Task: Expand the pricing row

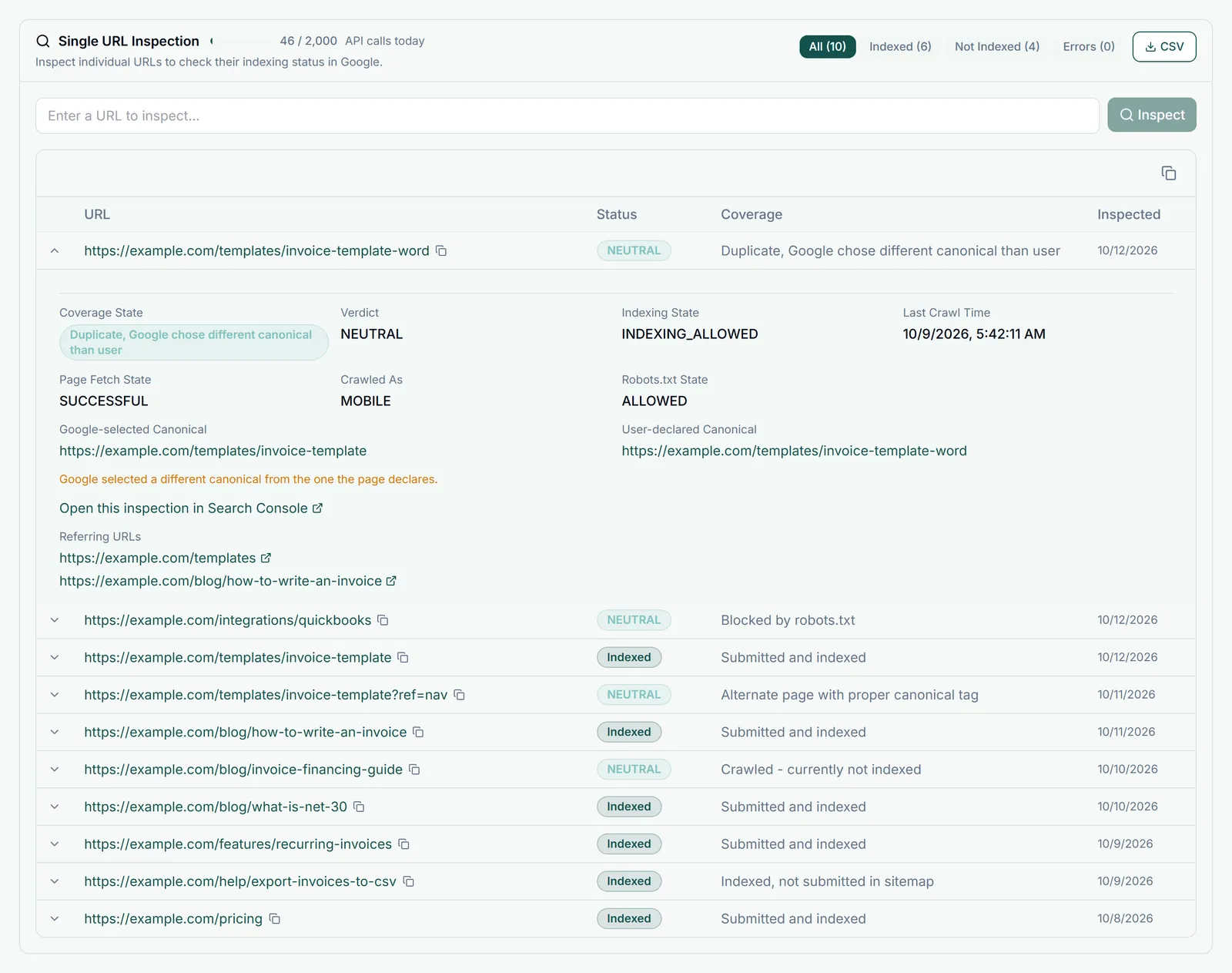Action: click(55, 919)
